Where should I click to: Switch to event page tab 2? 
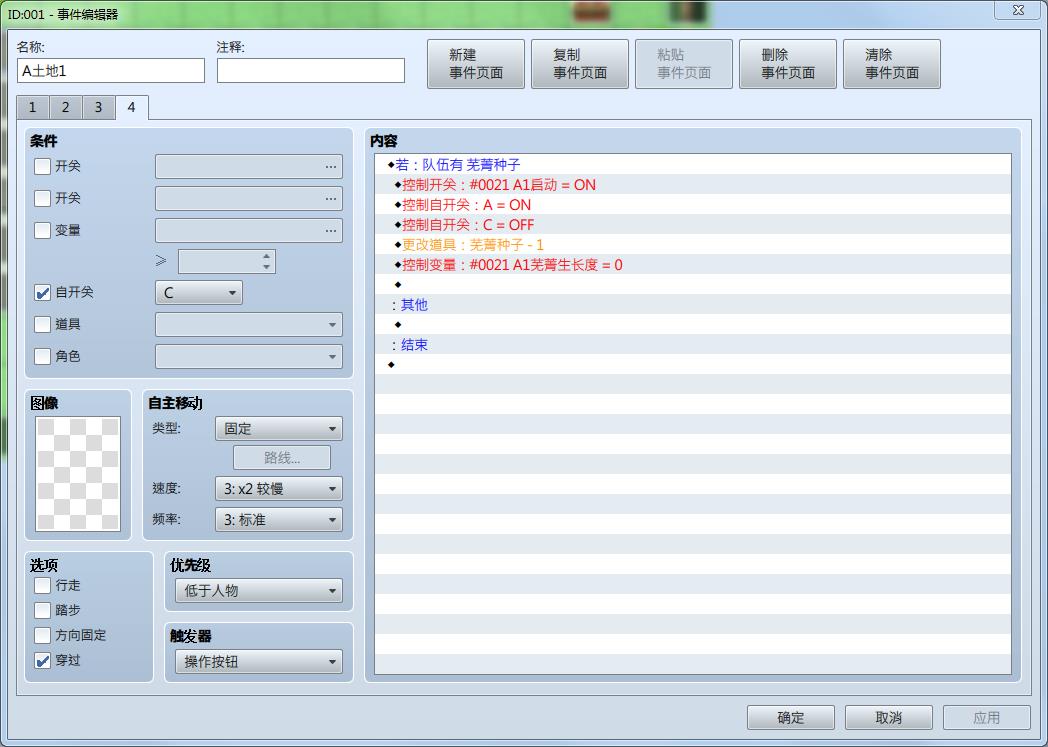[66, 108]
